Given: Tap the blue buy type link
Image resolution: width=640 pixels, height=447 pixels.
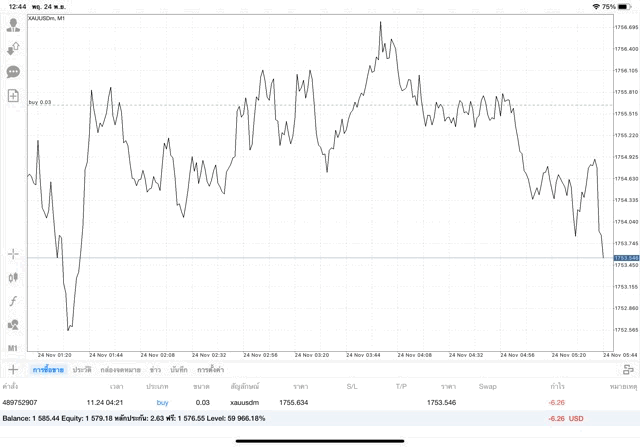Looking at the screenshot, I should 162,402.
